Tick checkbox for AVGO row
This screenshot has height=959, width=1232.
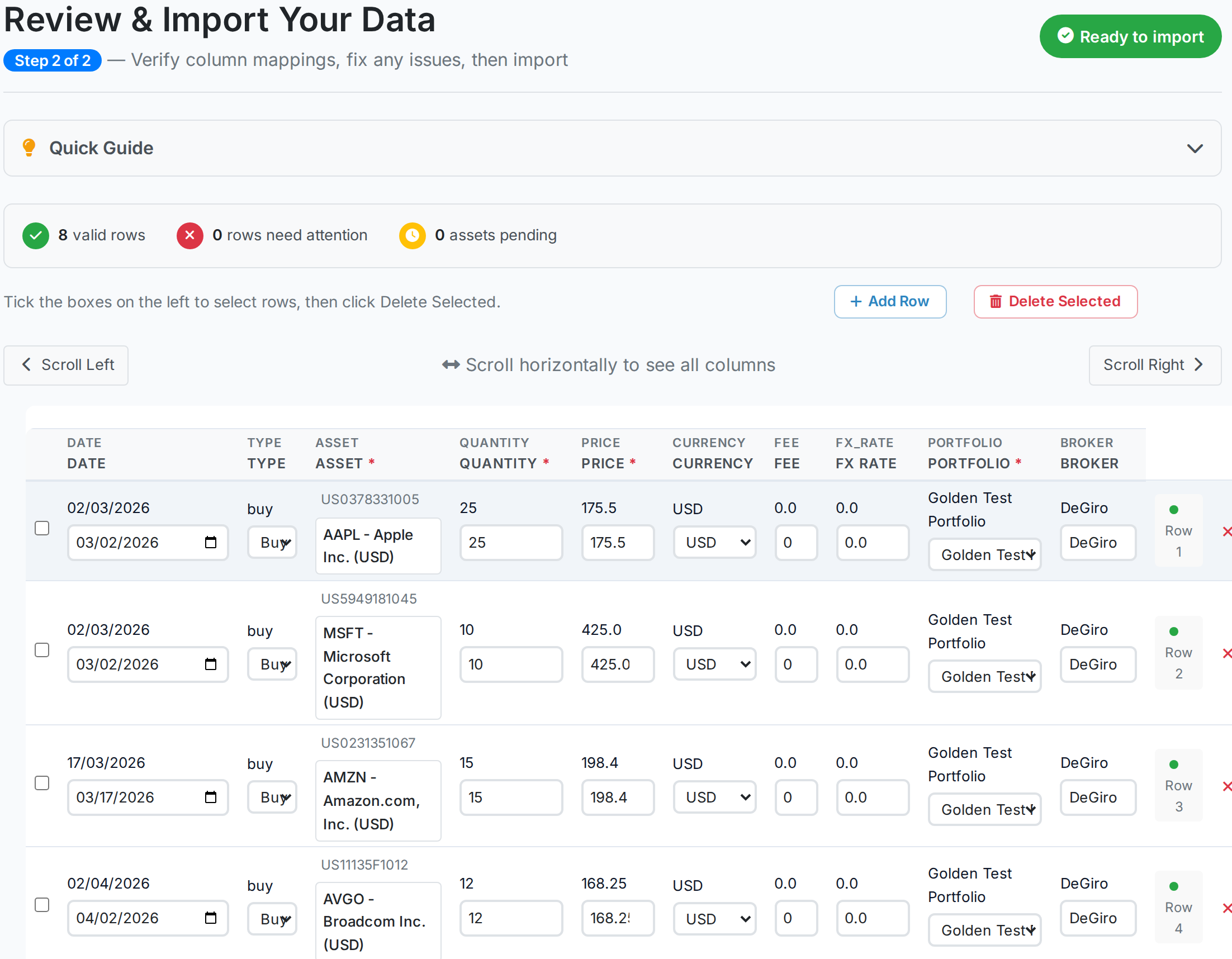pyautogui.click(x=42, y=905)
